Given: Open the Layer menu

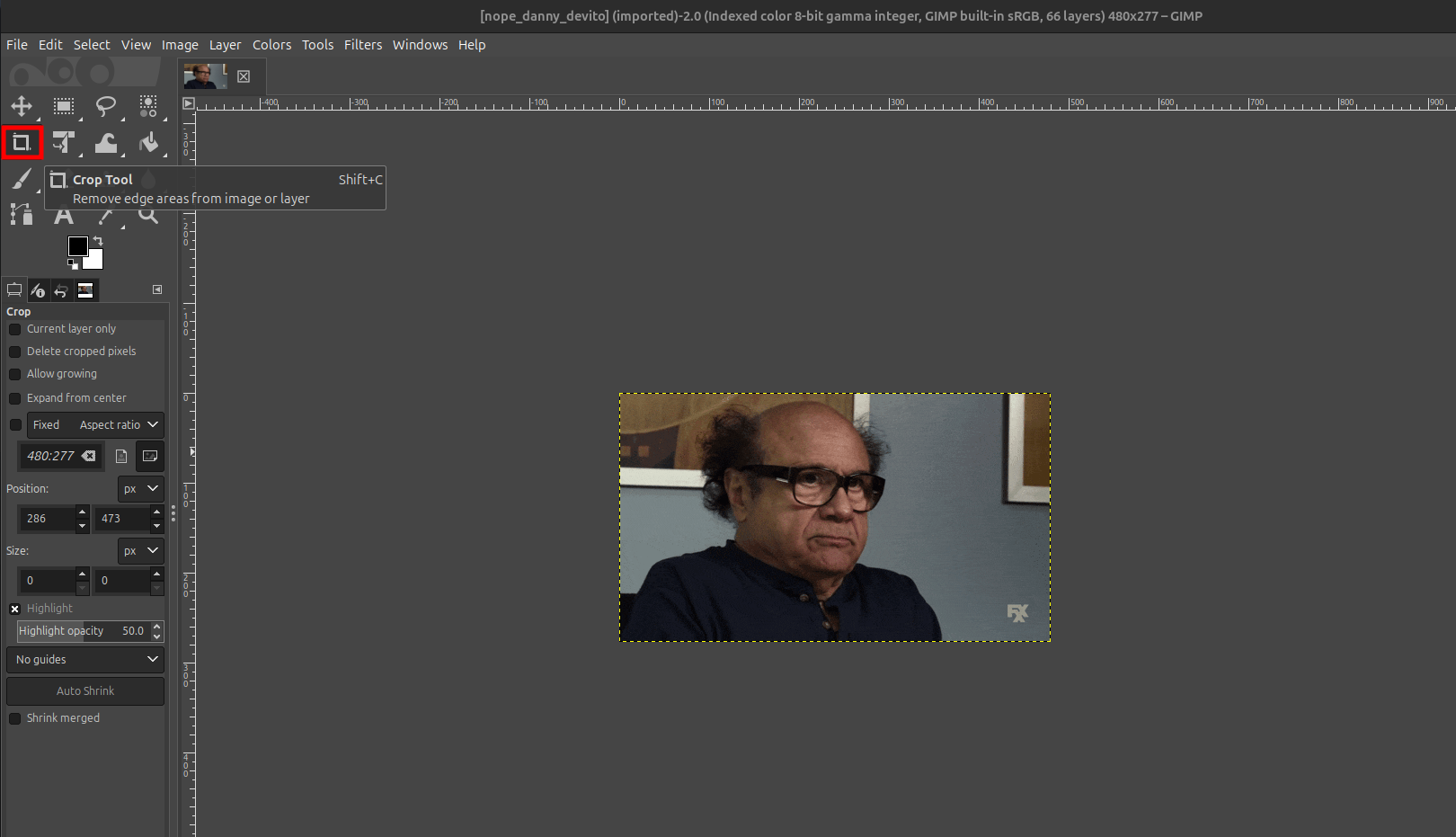Looking at the screenshot, I should [x=225, y=45].
